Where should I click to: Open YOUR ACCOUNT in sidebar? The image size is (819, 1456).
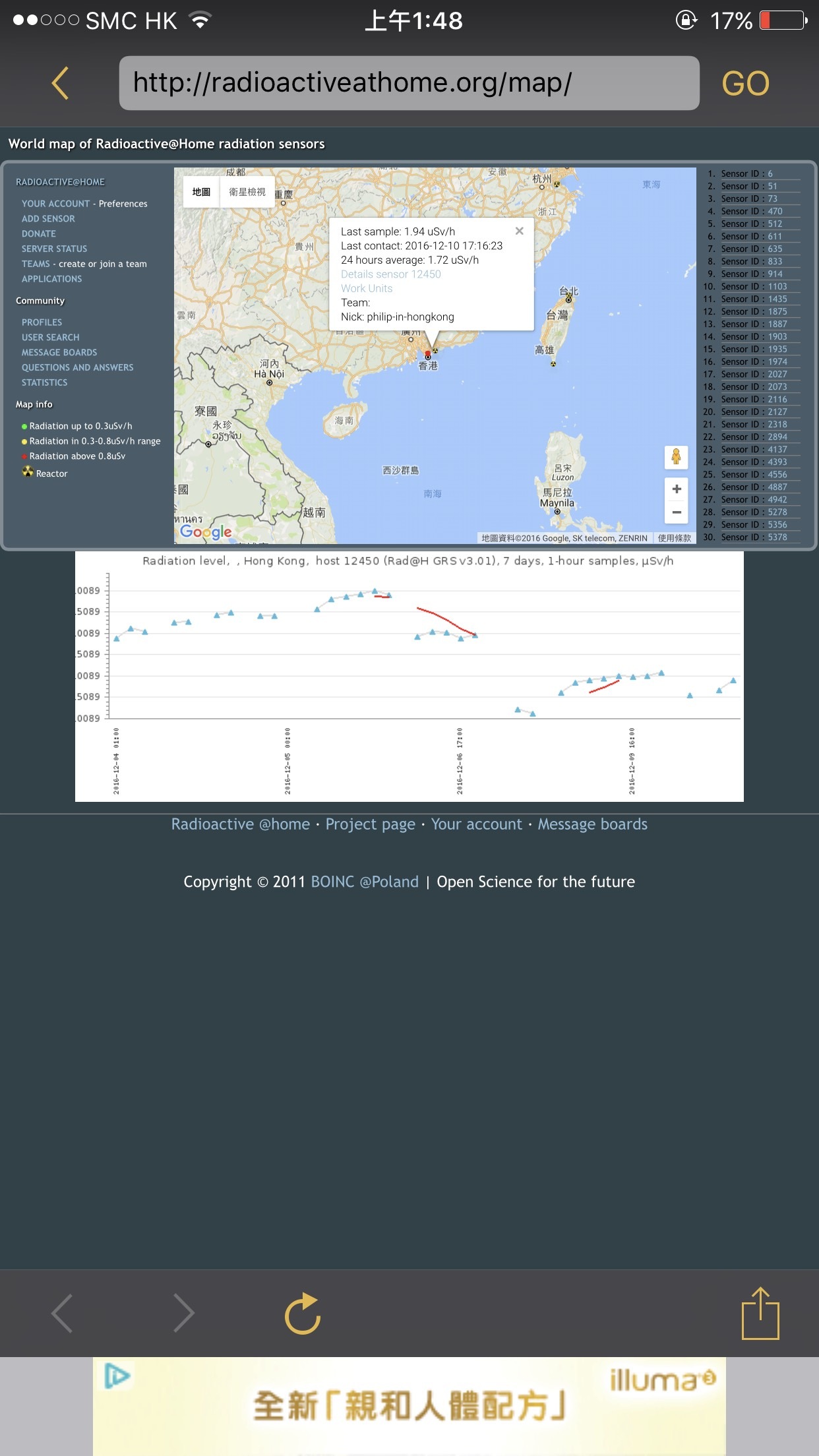55,204
